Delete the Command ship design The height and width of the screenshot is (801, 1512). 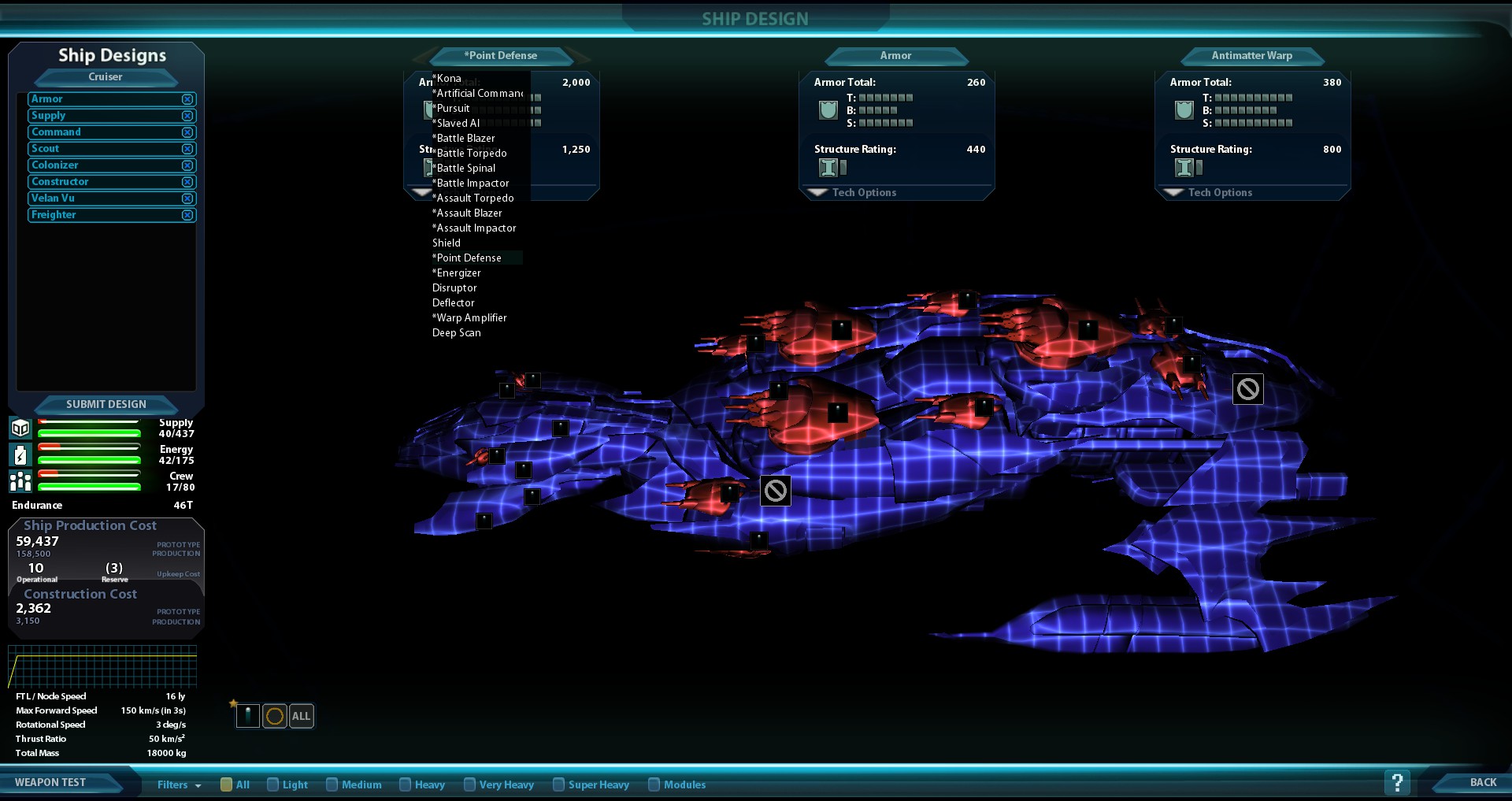(187, 132)
